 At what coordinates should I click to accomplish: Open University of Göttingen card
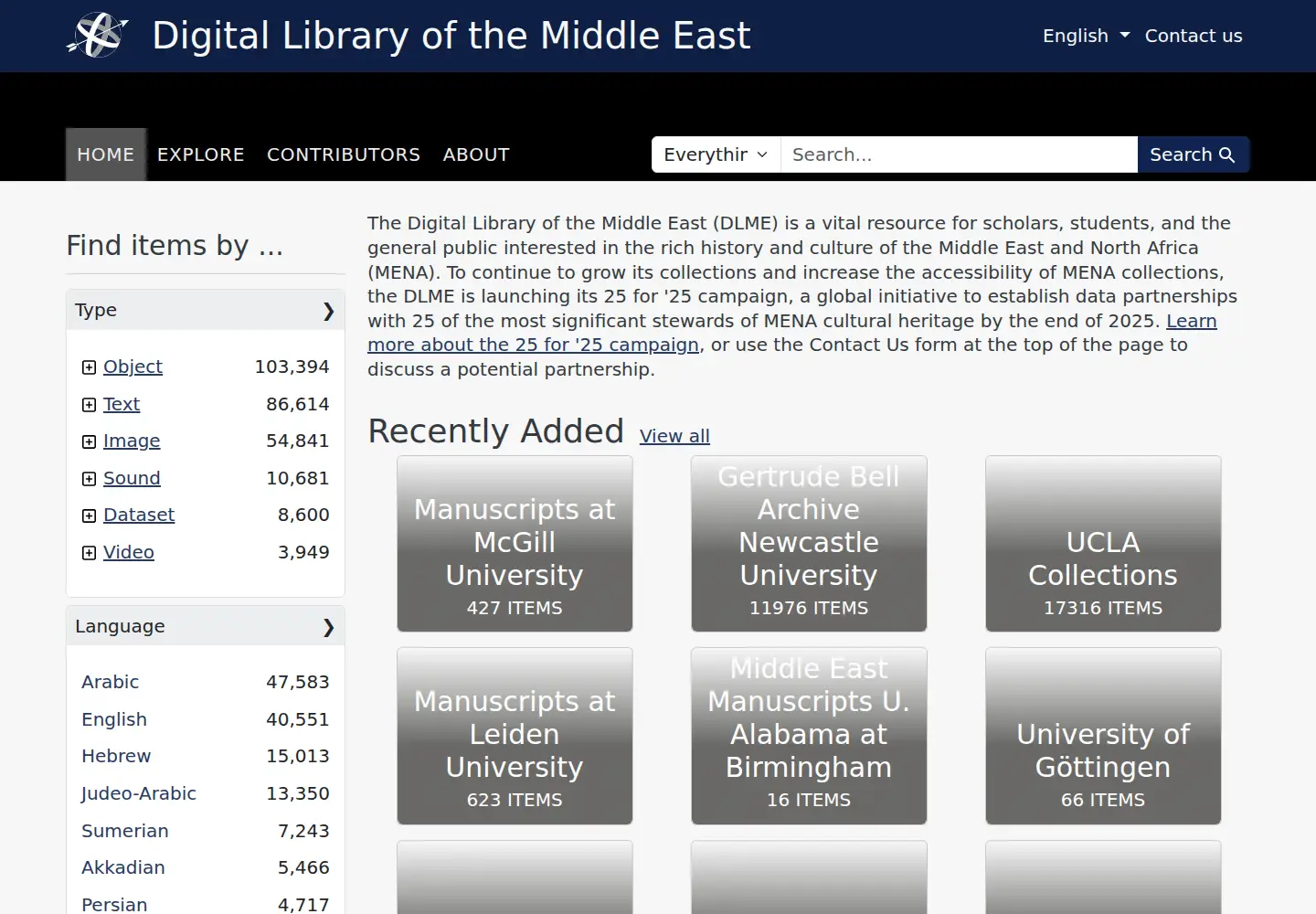(1103, 736)
